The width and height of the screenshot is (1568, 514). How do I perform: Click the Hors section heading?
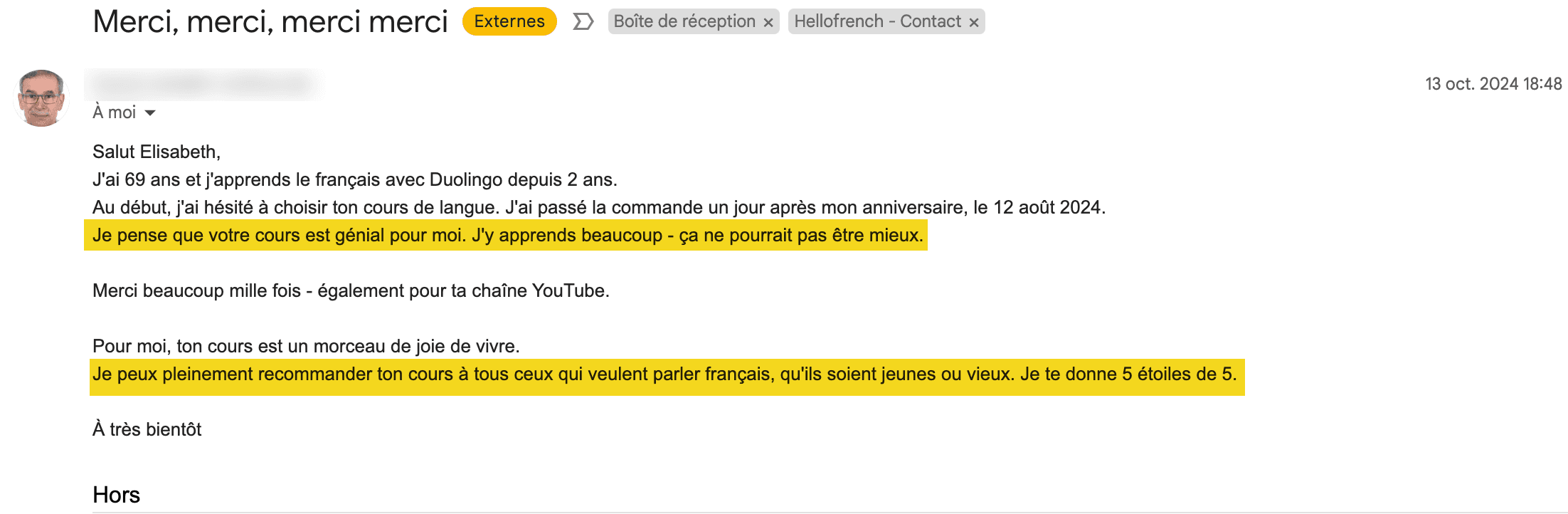(x=116, y=495)
